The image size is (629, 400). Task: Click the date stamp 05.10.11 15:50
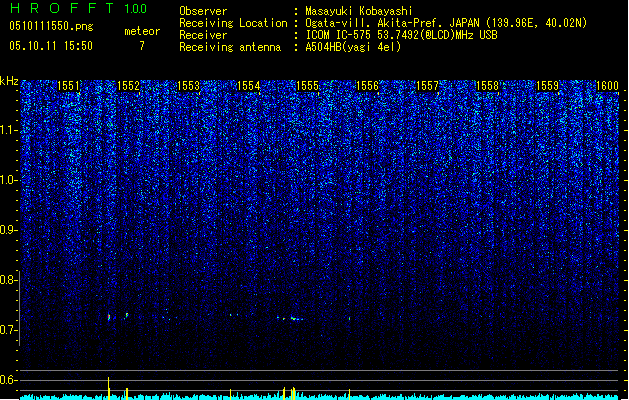pos(51,46)
